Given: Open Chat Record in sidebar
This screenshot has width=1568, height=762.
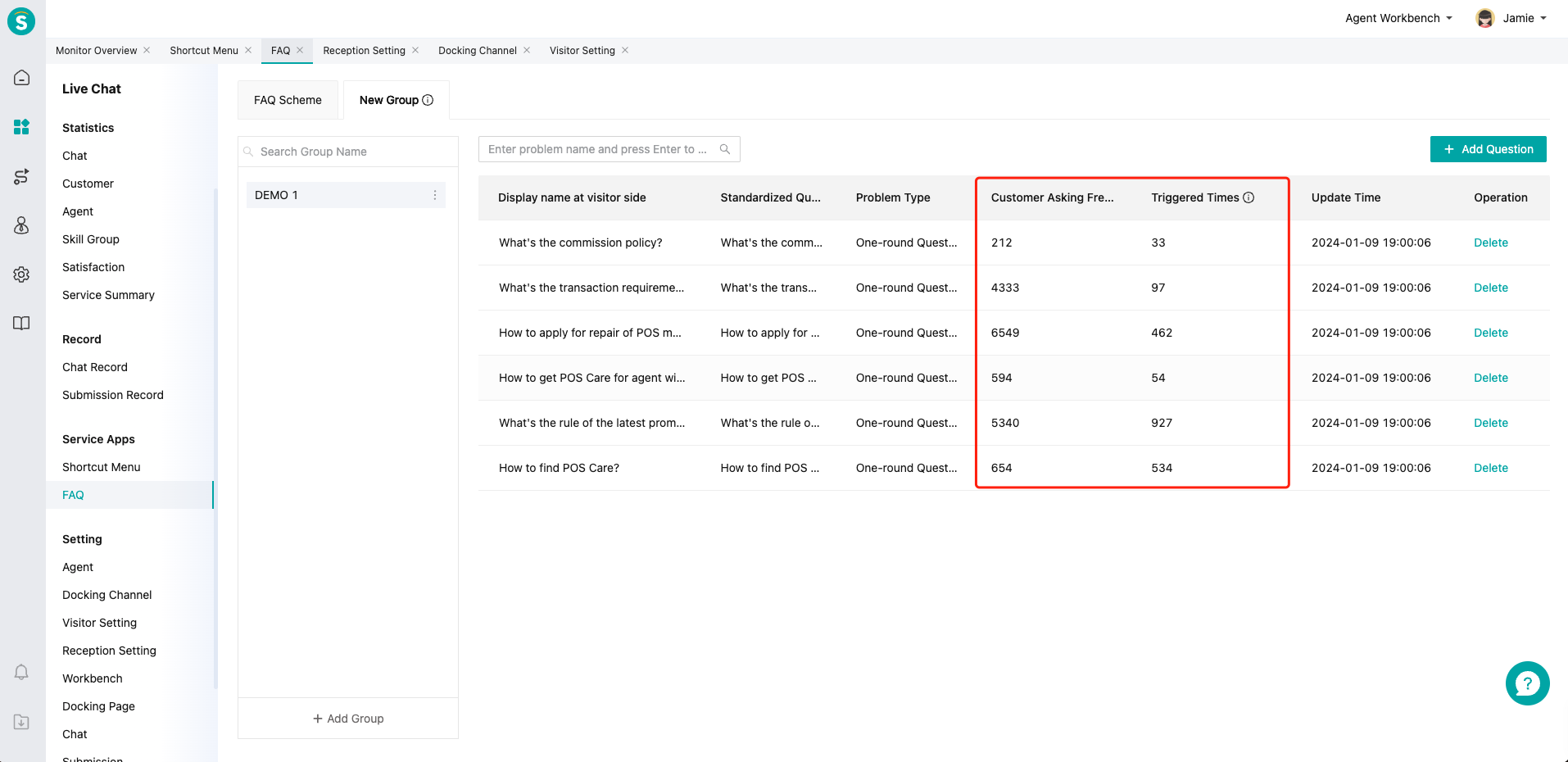Looking at the screenshot, I should tap(95, 367).
